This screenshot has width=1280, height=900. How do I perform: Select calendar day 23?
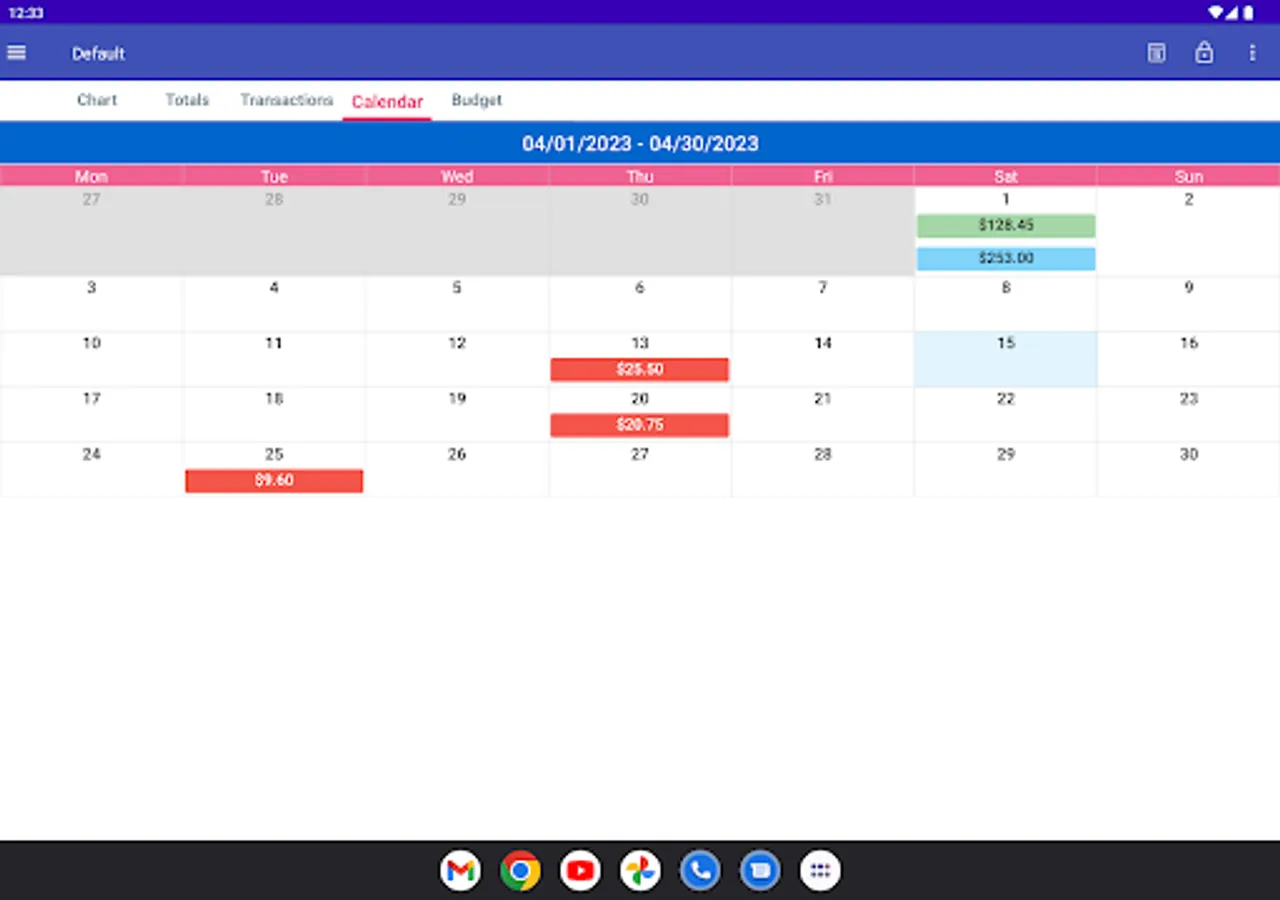pyautogui.click(x=1189, y=415)
